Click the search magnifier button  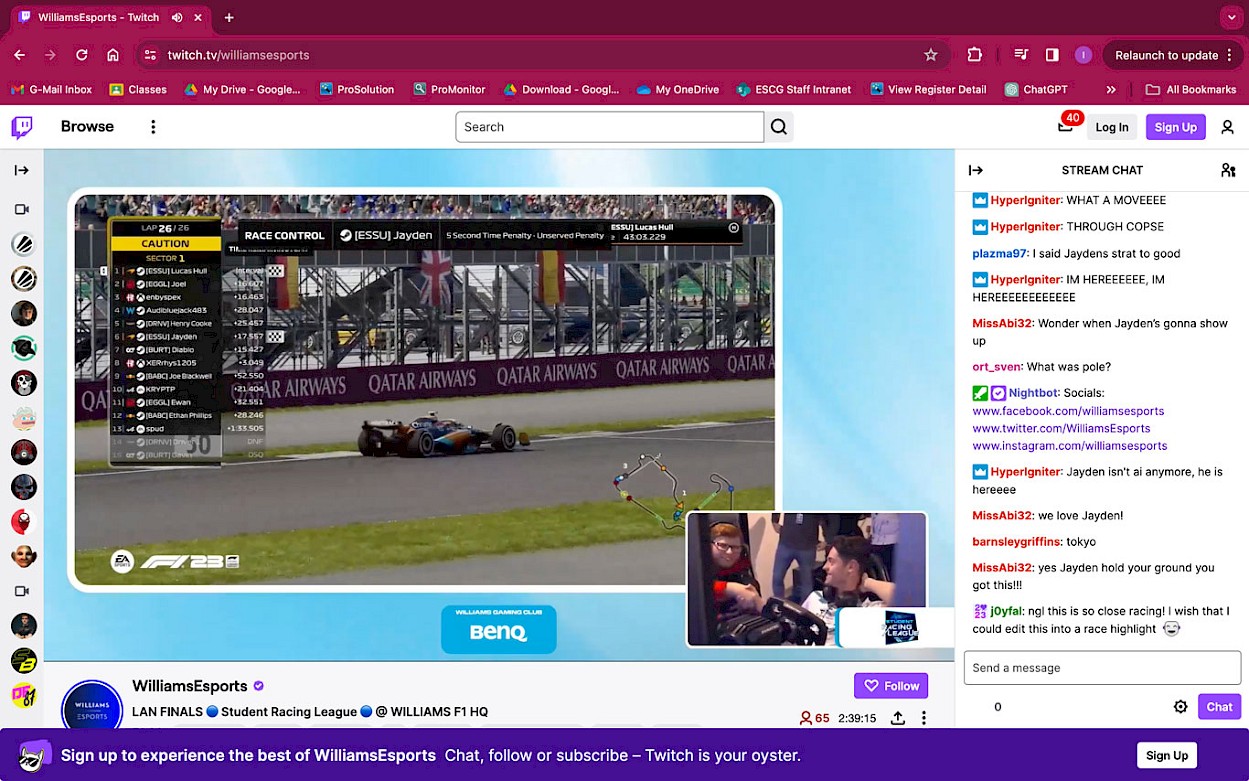779,127
